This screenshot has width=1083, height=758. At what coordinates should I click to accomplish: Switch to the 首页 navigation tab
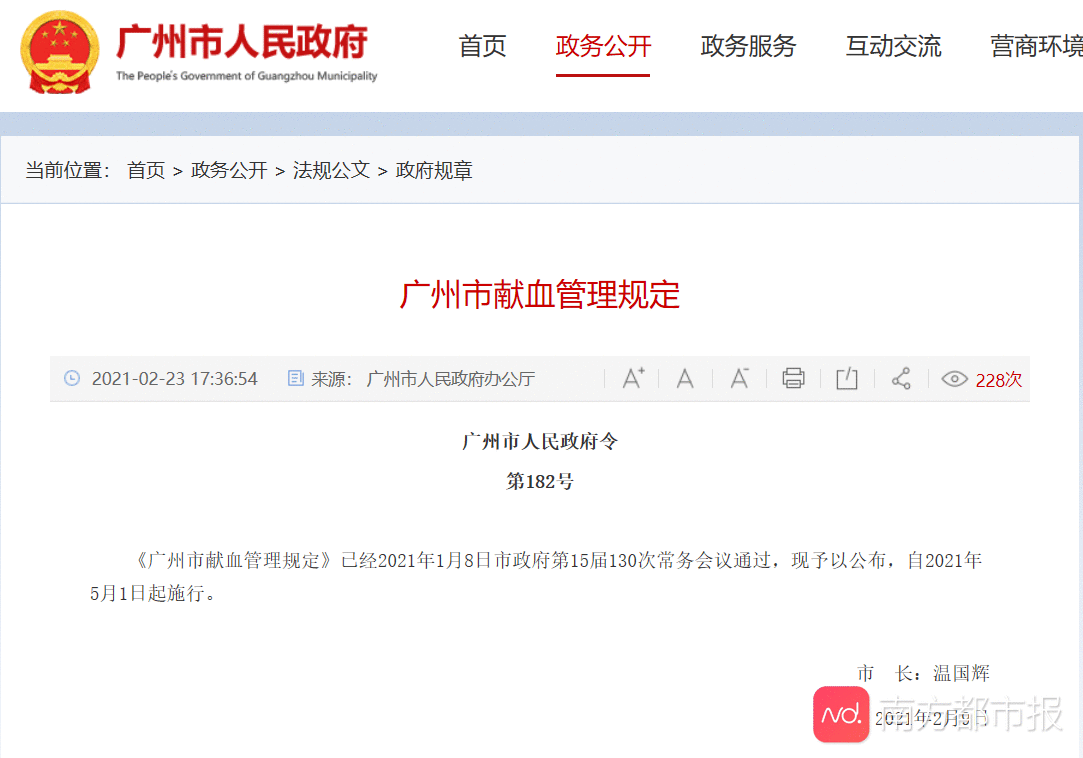482,46
